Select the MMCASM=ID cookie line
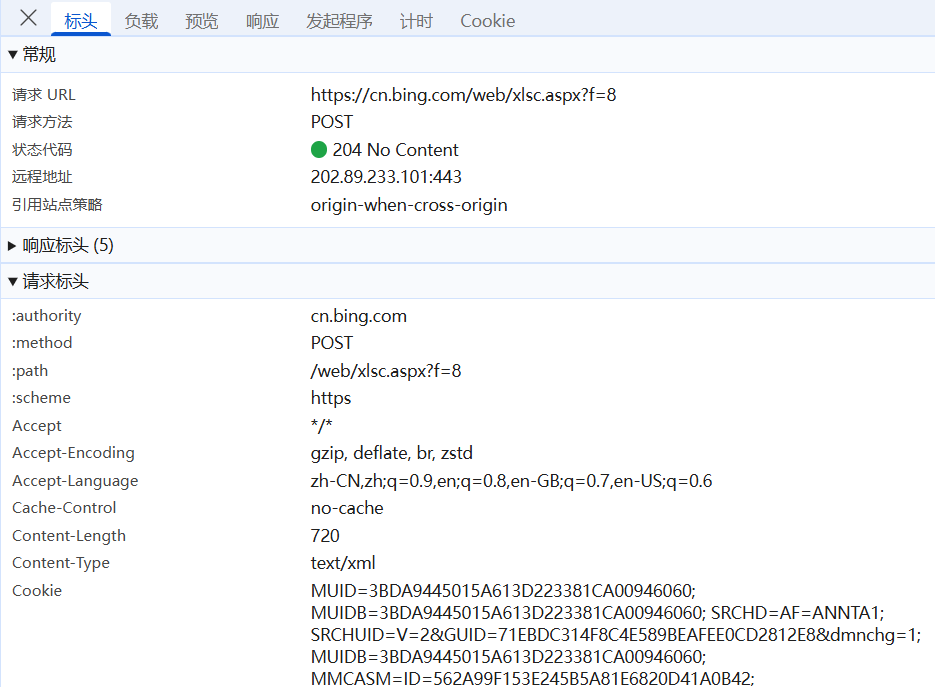The image size is (935, 687). tap(532, 679)
